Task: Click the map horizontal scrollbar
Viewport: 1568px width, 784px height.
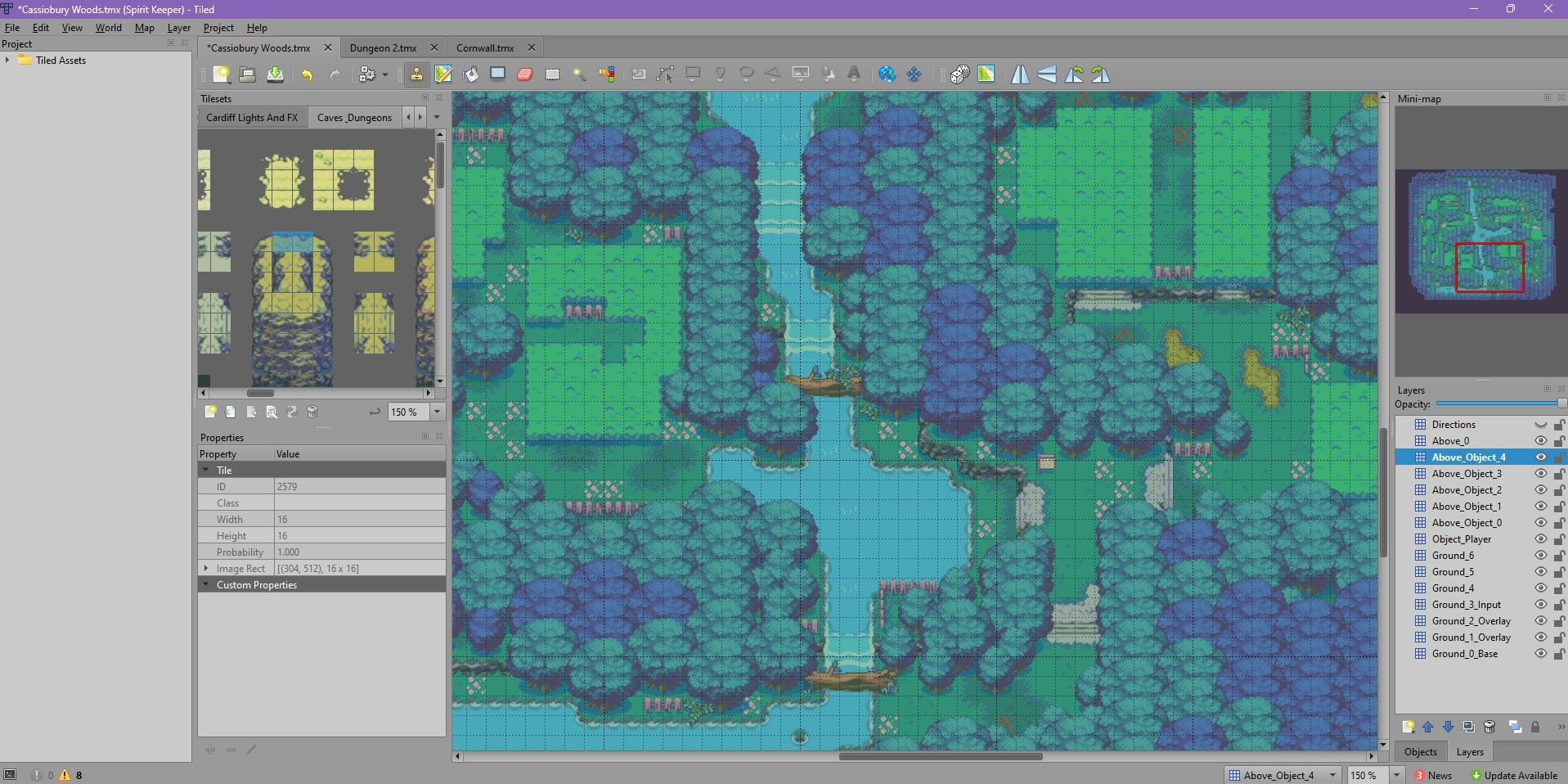Action: coord(941,756)
